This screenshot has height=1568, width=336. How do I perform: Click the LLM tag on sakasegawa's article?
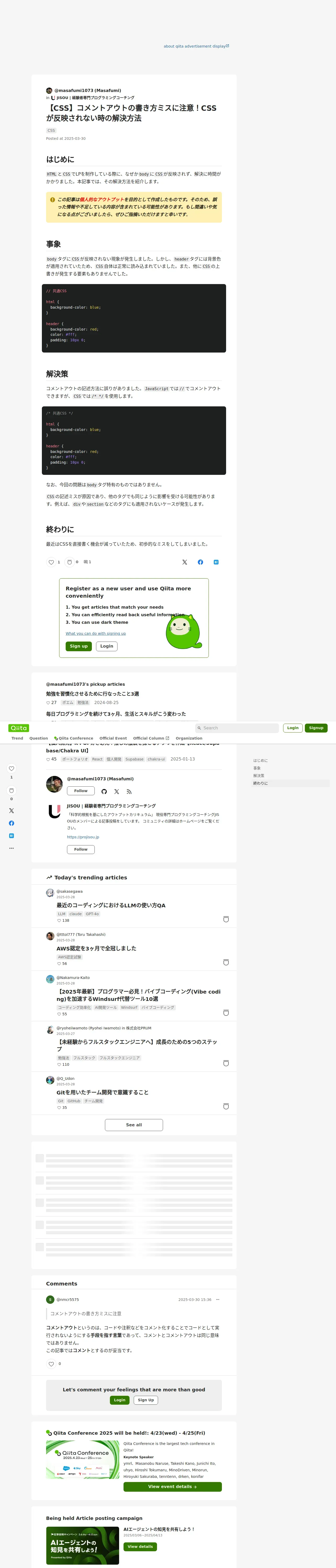pyautogui.click(x=61, y=914)
